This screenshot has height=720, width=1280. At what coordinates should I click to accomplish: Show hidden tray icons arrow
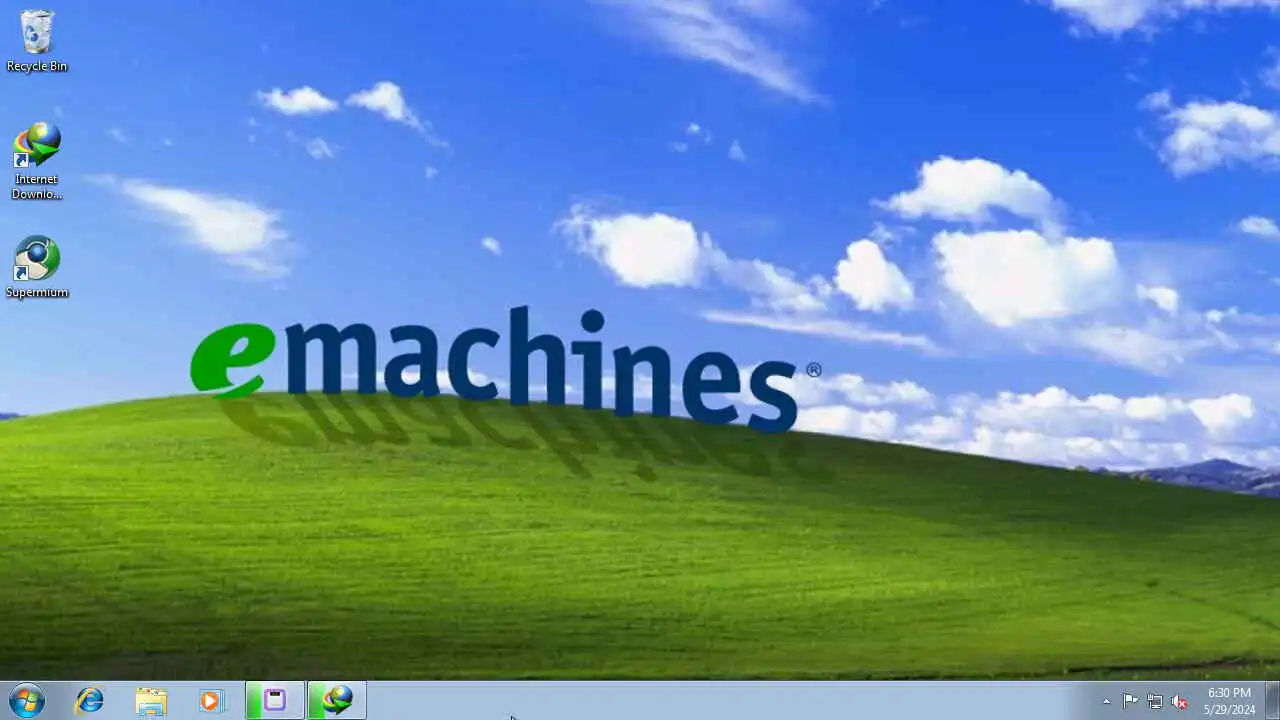tap(1106, 702)
